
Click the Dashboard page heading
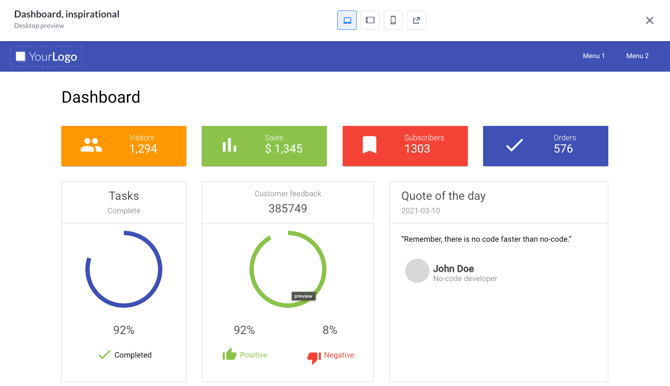point(101,97)
